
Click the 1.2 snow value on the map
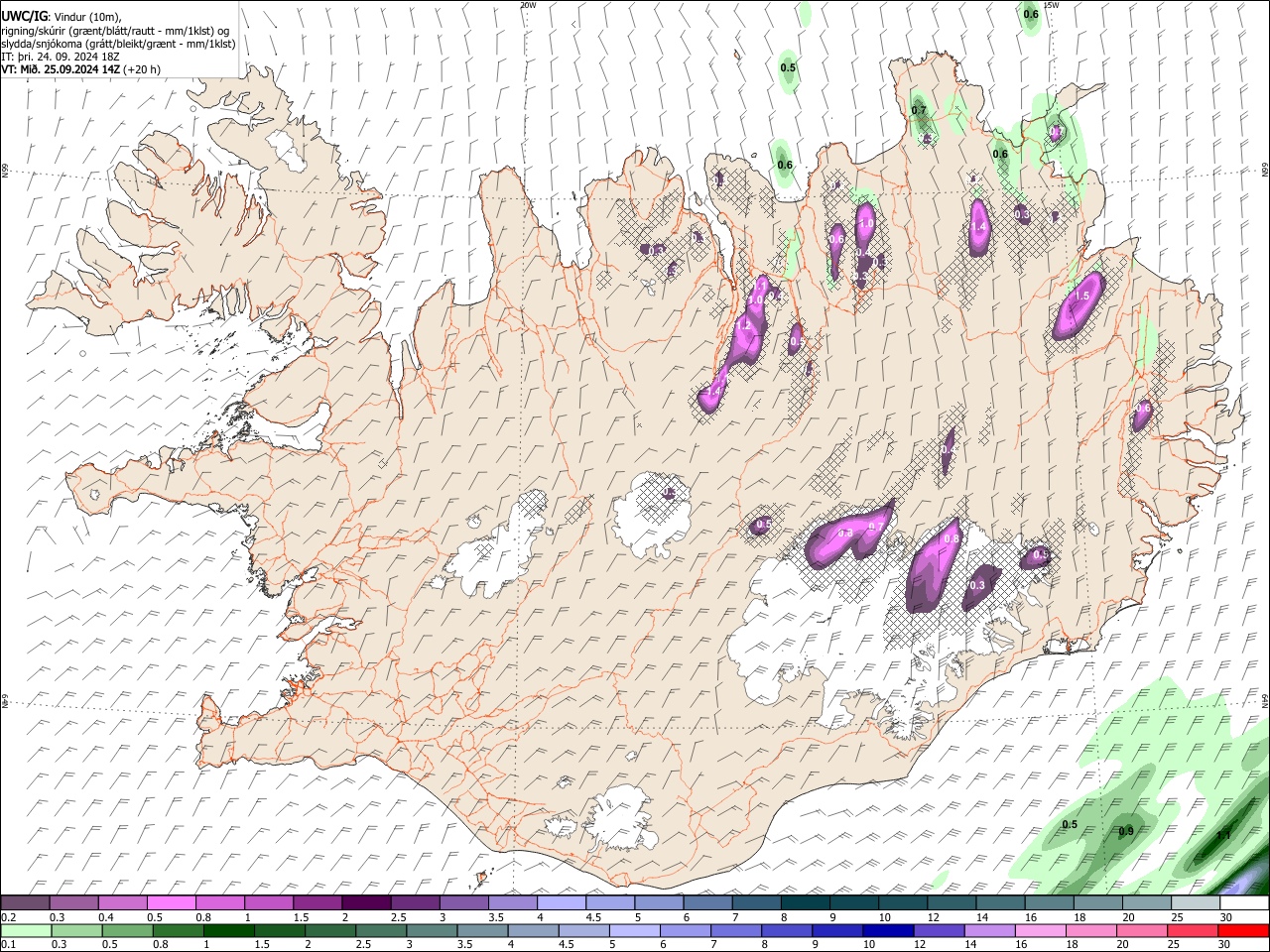(x=742, y=325)
